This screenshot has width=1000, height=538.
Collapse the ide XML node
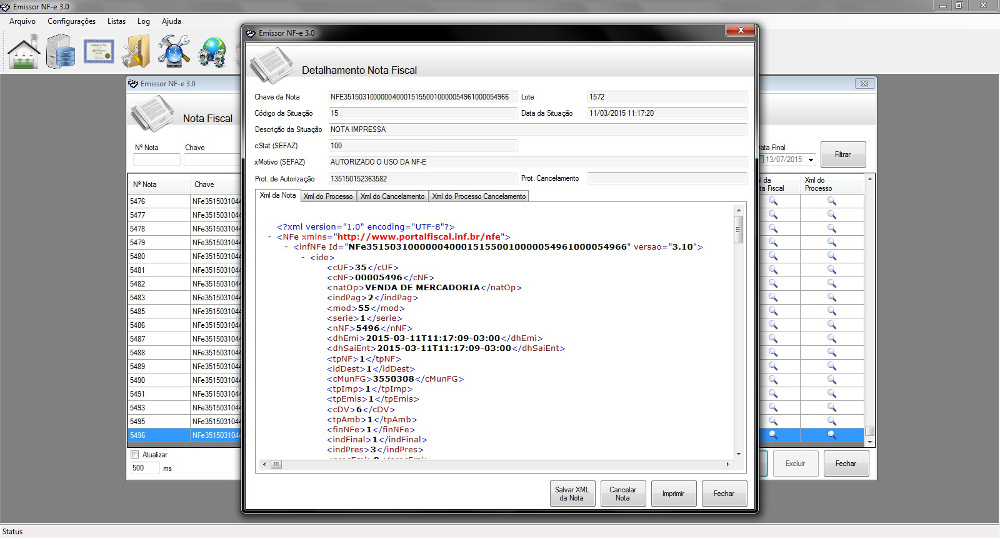[x=303, y=258]
